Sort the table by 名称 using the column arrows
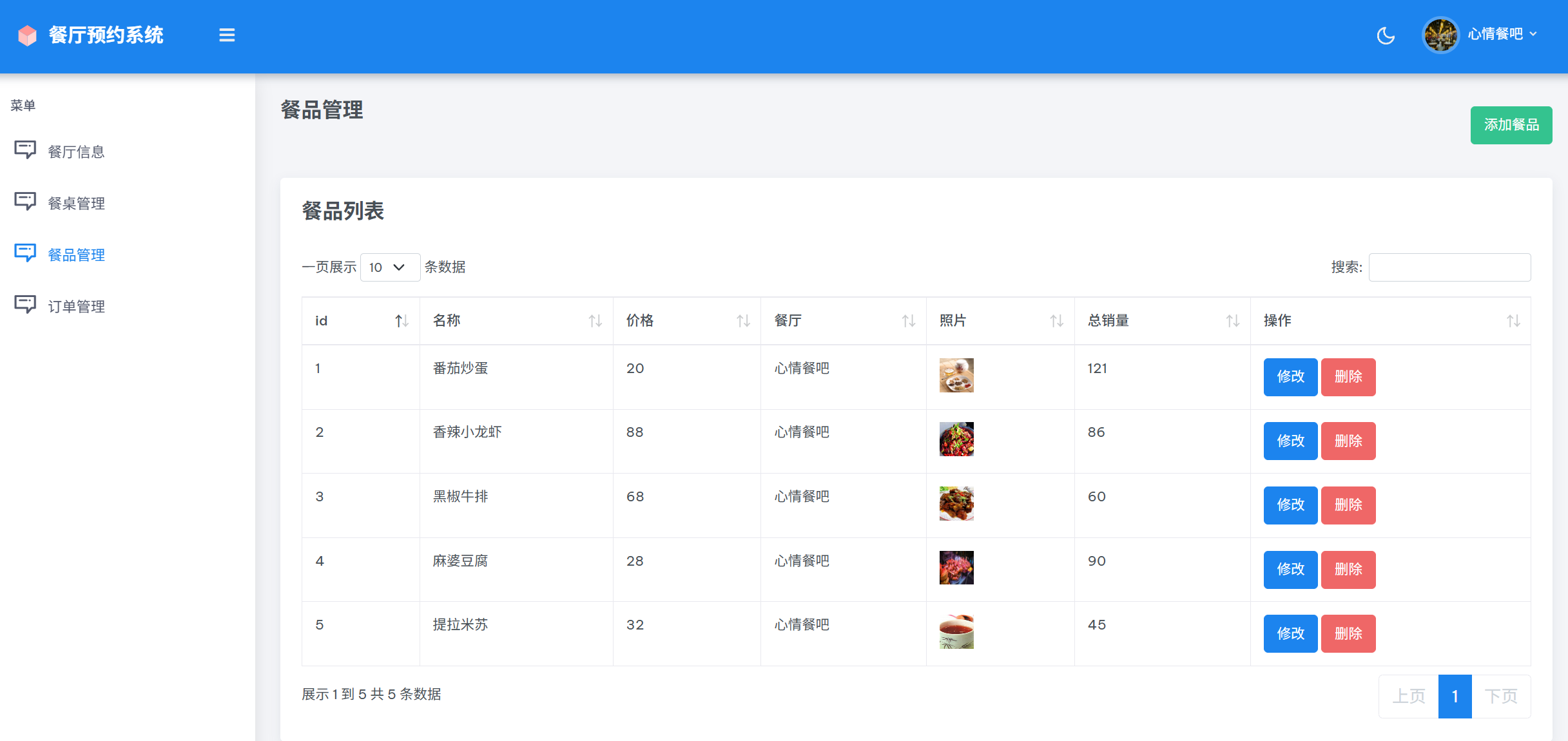 pos(595,321)
